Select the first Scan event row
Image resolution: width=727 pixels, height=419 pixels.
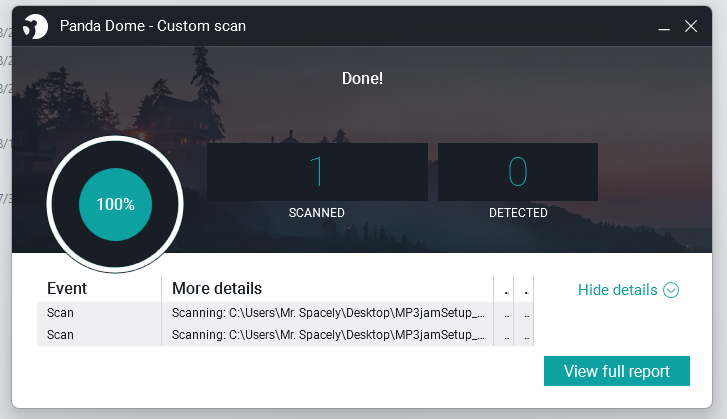coord(285,313)
